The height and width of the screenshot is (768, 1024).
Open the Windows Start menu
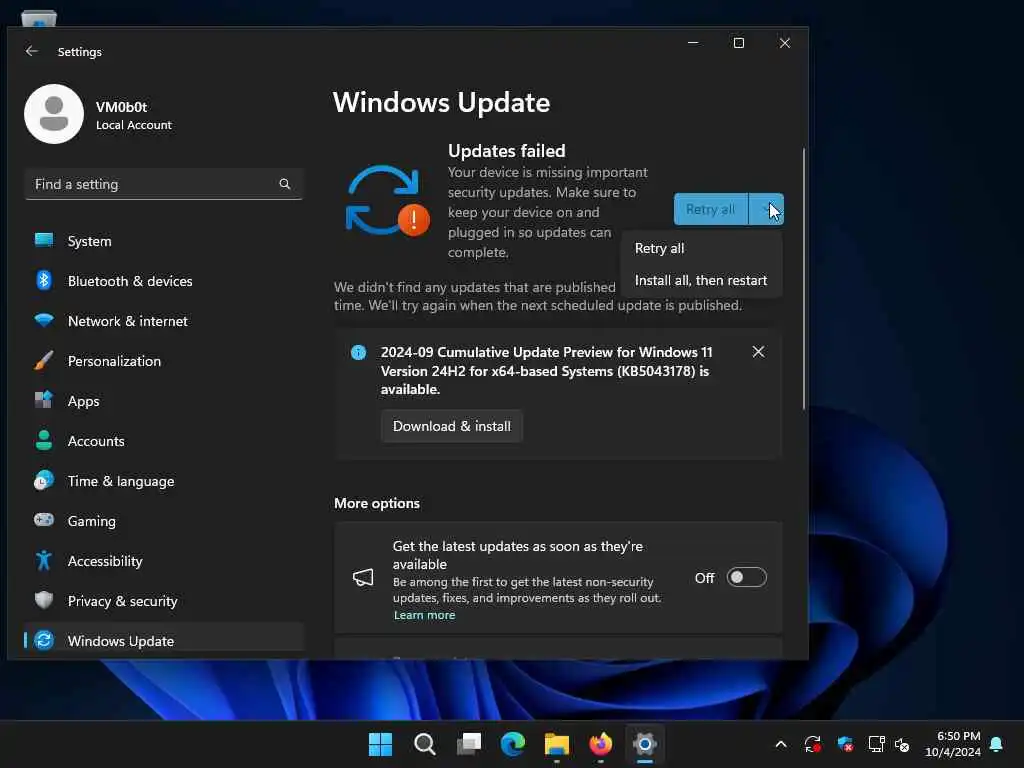380,744
